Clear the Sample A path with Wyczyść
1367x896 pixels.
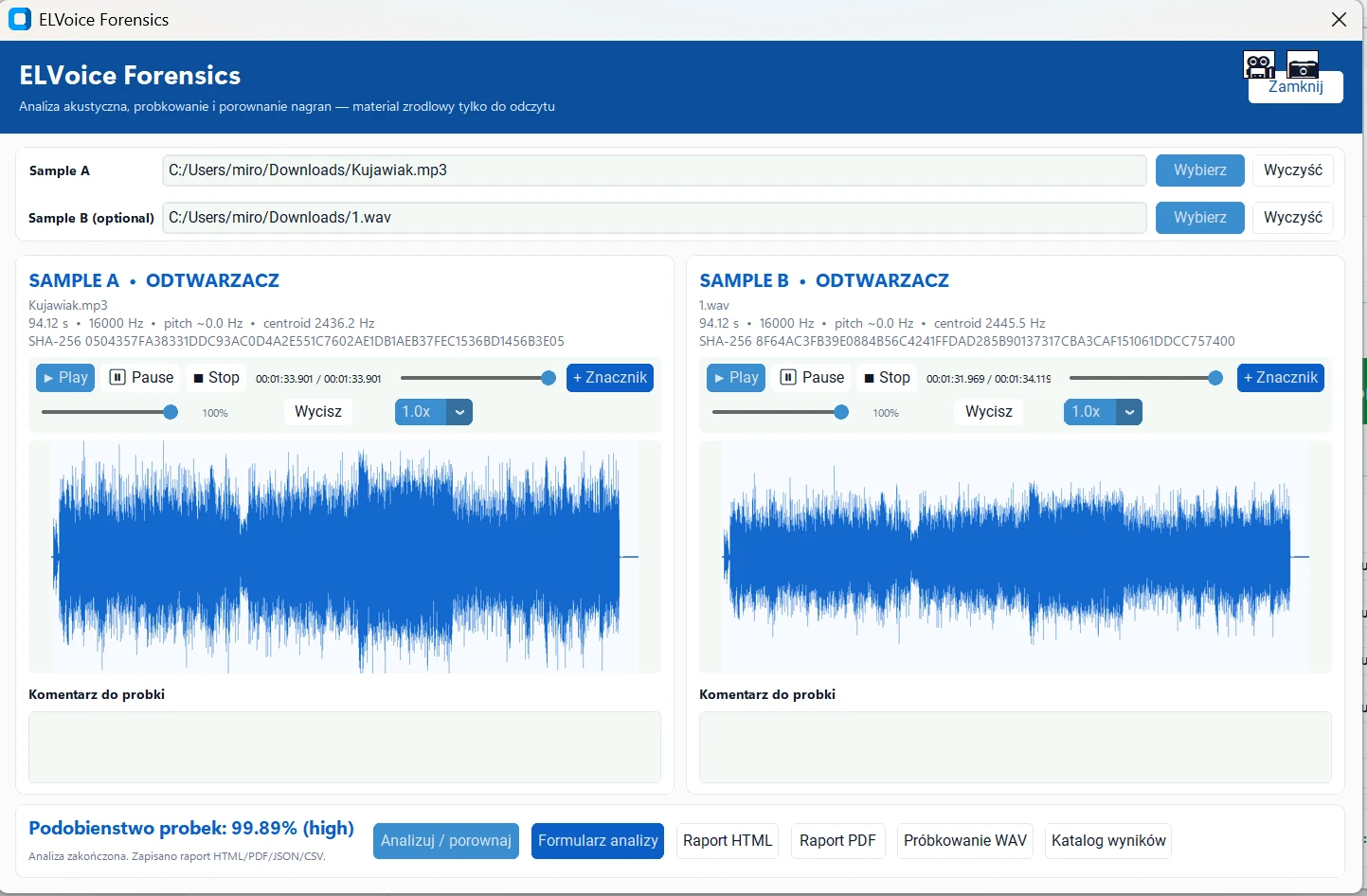(x=1292, y=170)
